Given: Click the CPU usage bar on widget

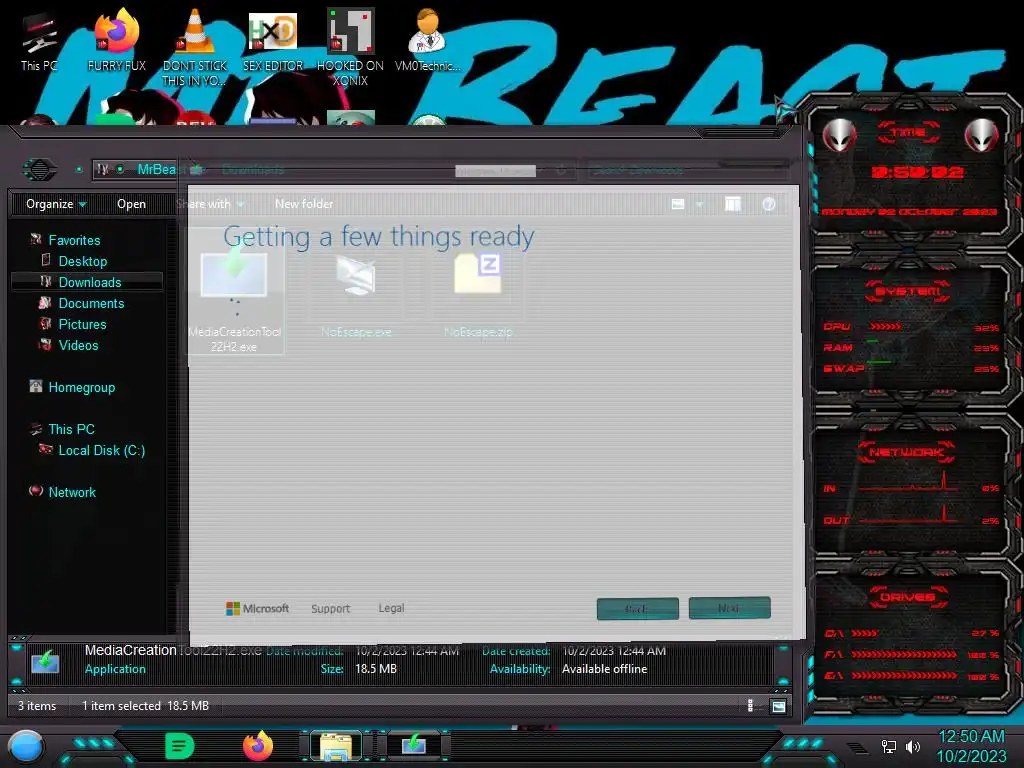Looking at the screenshot, I should click(x=886, y=326).
